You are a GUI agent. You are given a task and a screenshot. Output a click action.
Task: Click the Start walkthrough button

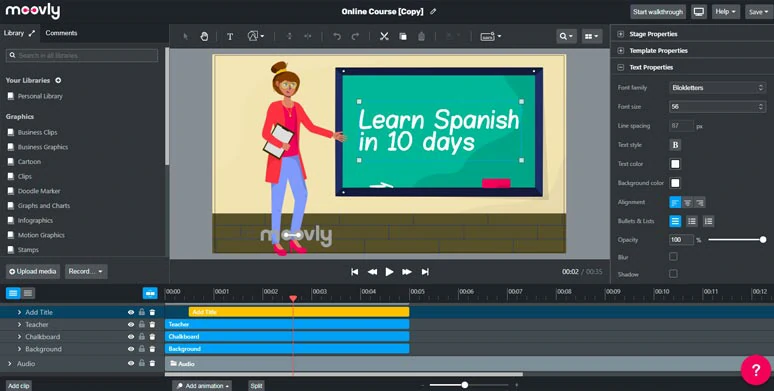point(658,12)
